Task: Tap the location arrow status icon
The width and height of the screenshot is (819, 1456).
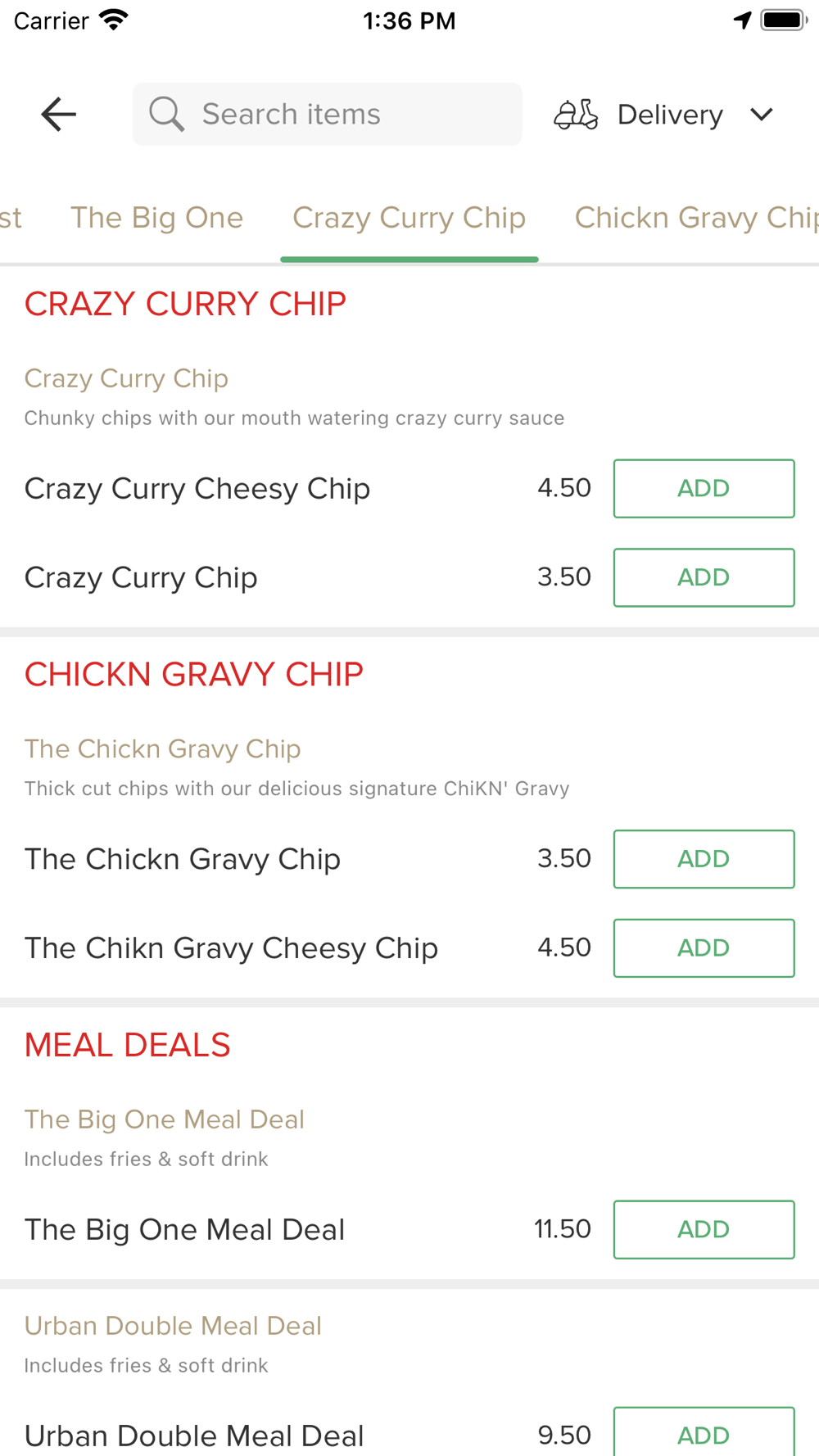Action: [742, 20]
